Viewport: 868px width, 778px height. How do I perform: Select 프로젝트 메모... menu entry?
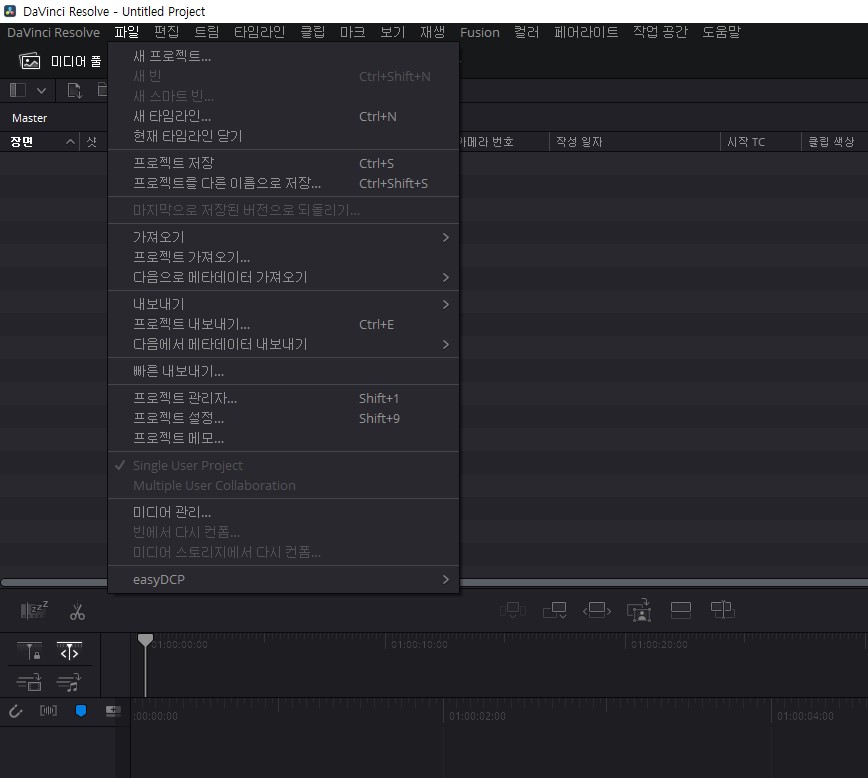(283, 439)
